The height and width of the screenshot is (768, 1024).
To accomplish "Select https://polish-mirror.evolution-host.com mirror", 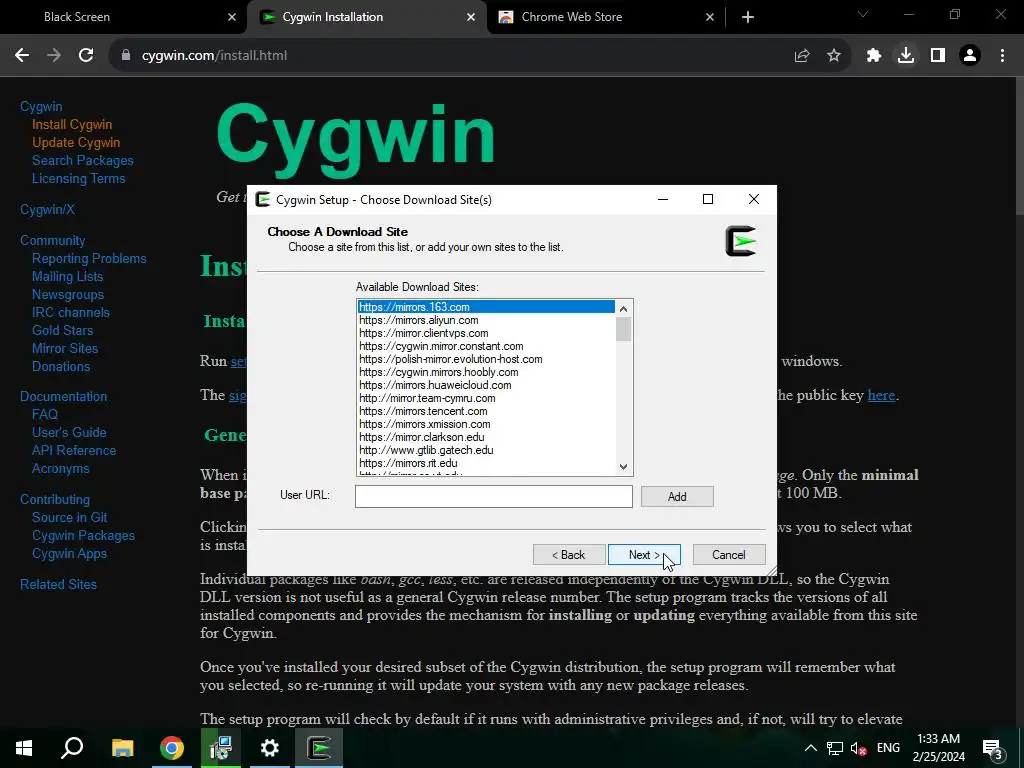I will [x=486, y=359].
